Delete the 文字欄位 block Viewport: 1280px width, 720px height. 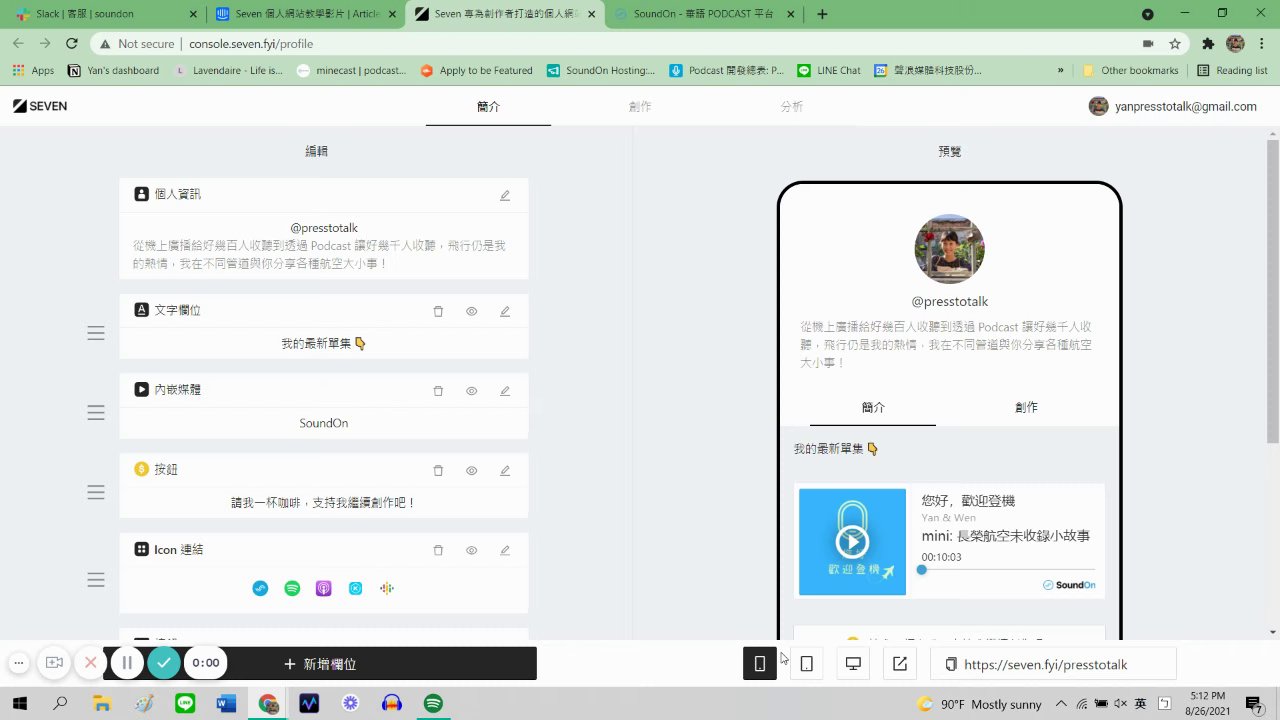(x=438, y=311)
